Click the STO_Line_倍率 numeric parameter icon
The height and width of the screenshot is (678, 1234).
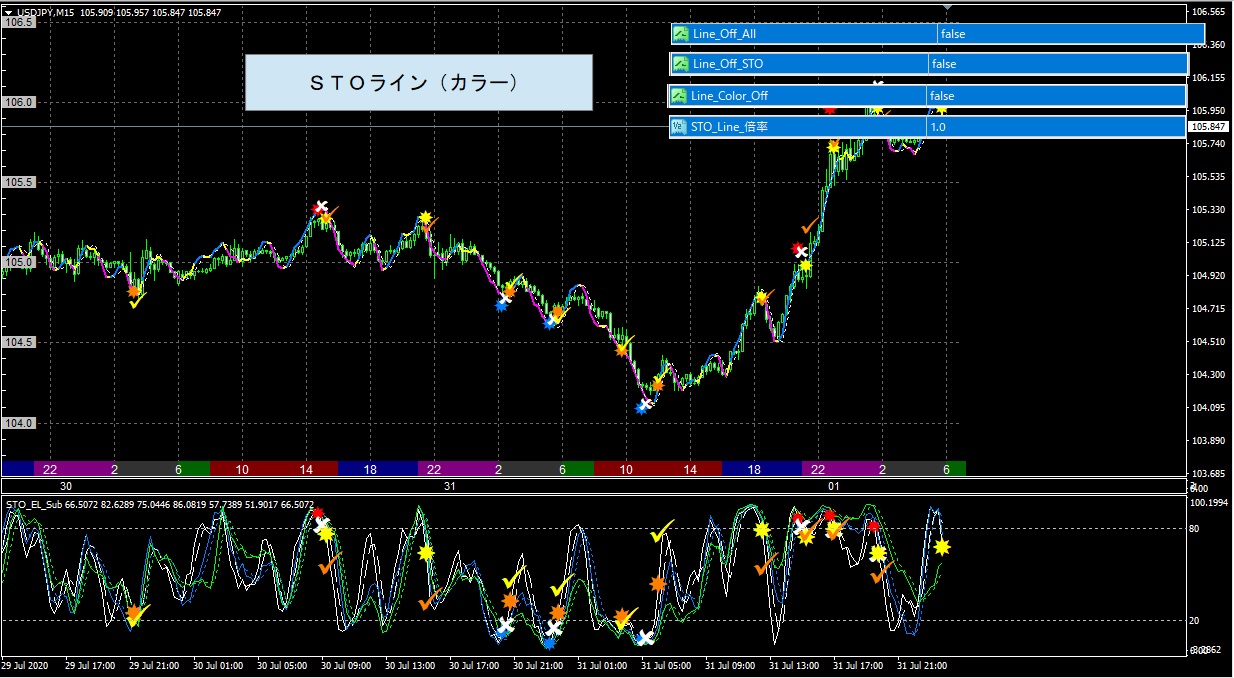coord(679,128)
